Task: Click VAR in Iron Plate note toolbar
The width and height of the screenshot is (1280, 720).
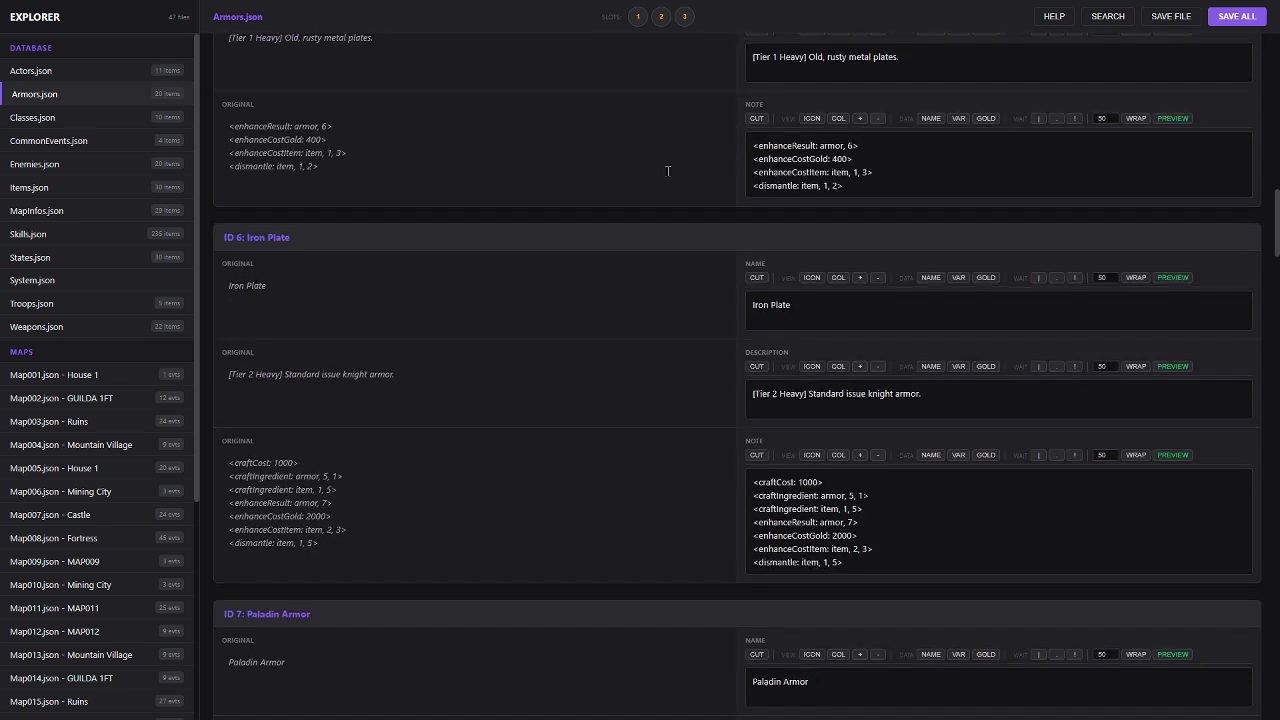Action: pyautogui.click(x=959, y=455)
